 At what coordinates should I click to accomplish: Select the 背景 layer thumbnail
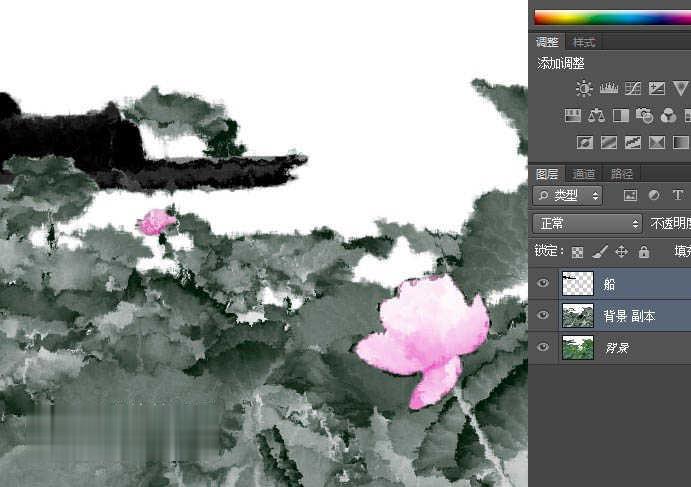point(578,347)
